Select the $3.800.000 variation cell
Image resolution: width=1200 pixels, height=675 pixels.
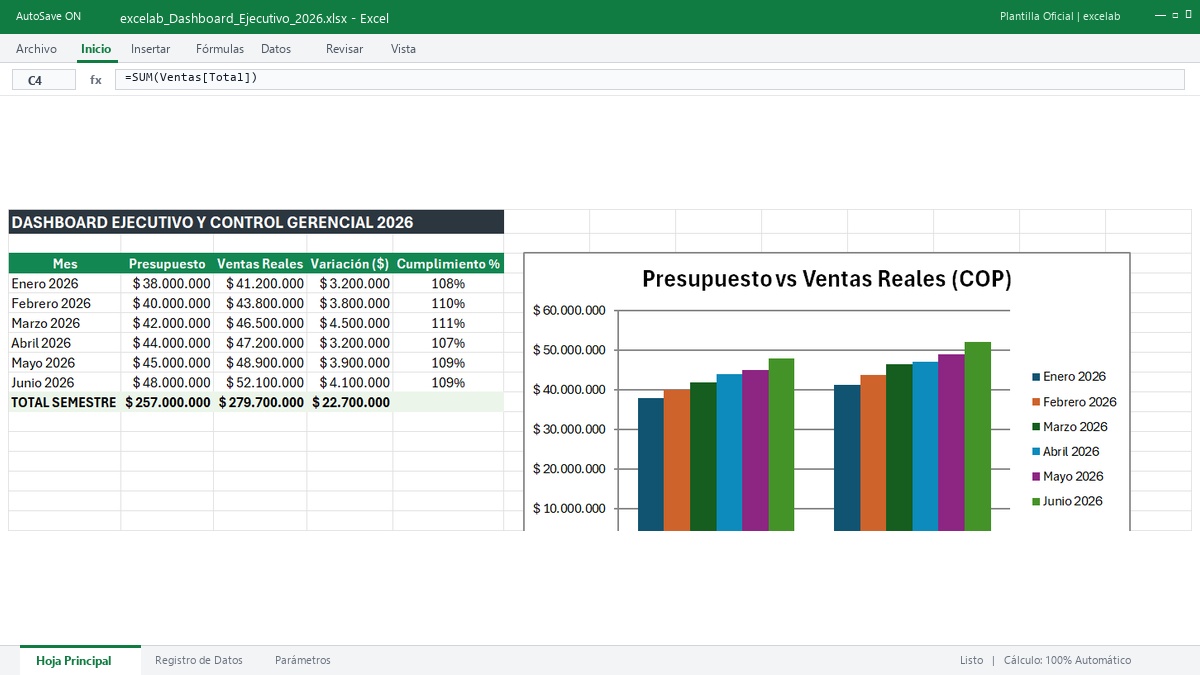click(350, 303)
